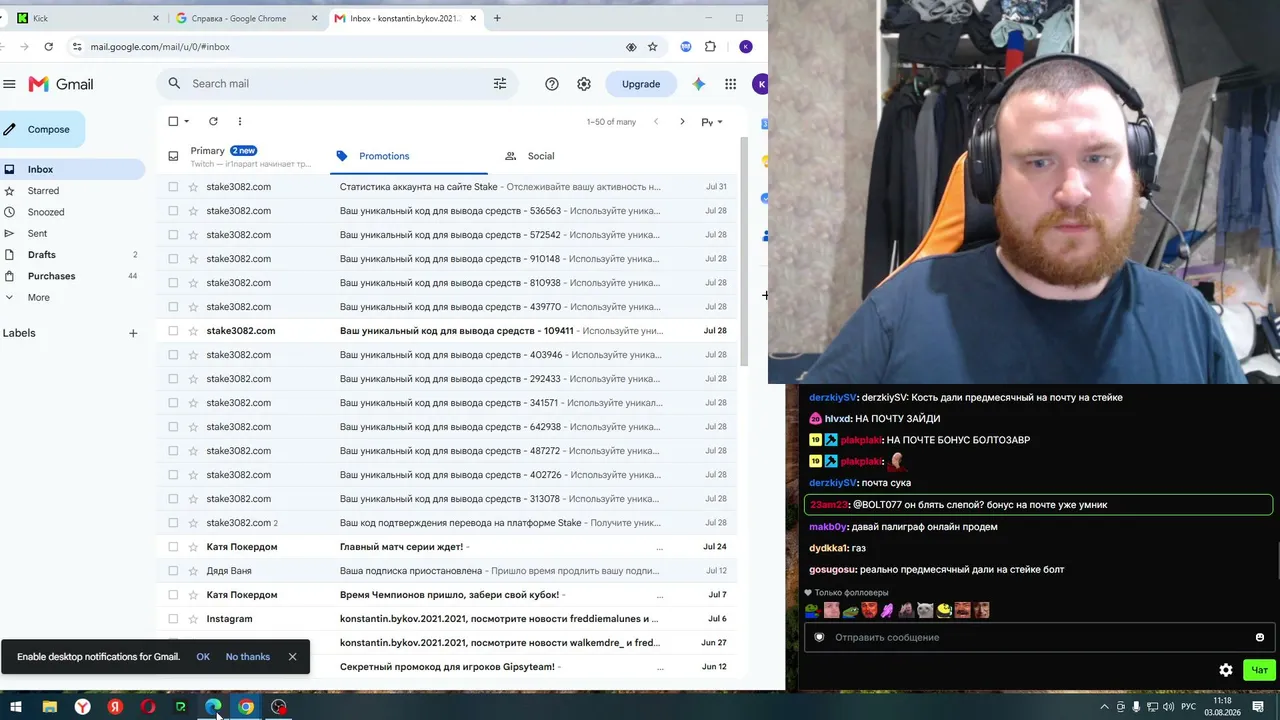Open Windows notification center icon
1280x720 pixels.
[x=1258, y=707]
